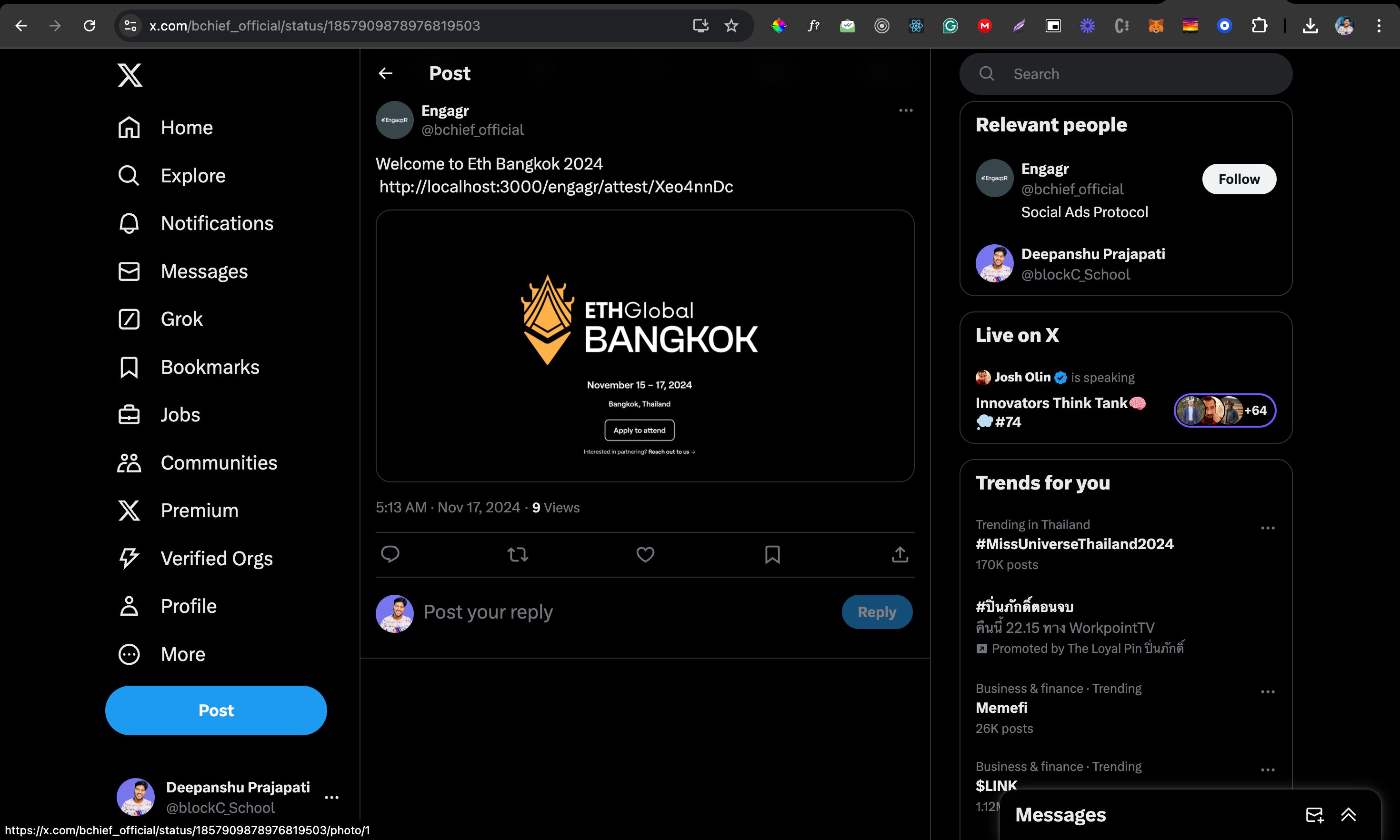Expand the More menu in sidebar
1400x840 pixels.
coord(161,654)
